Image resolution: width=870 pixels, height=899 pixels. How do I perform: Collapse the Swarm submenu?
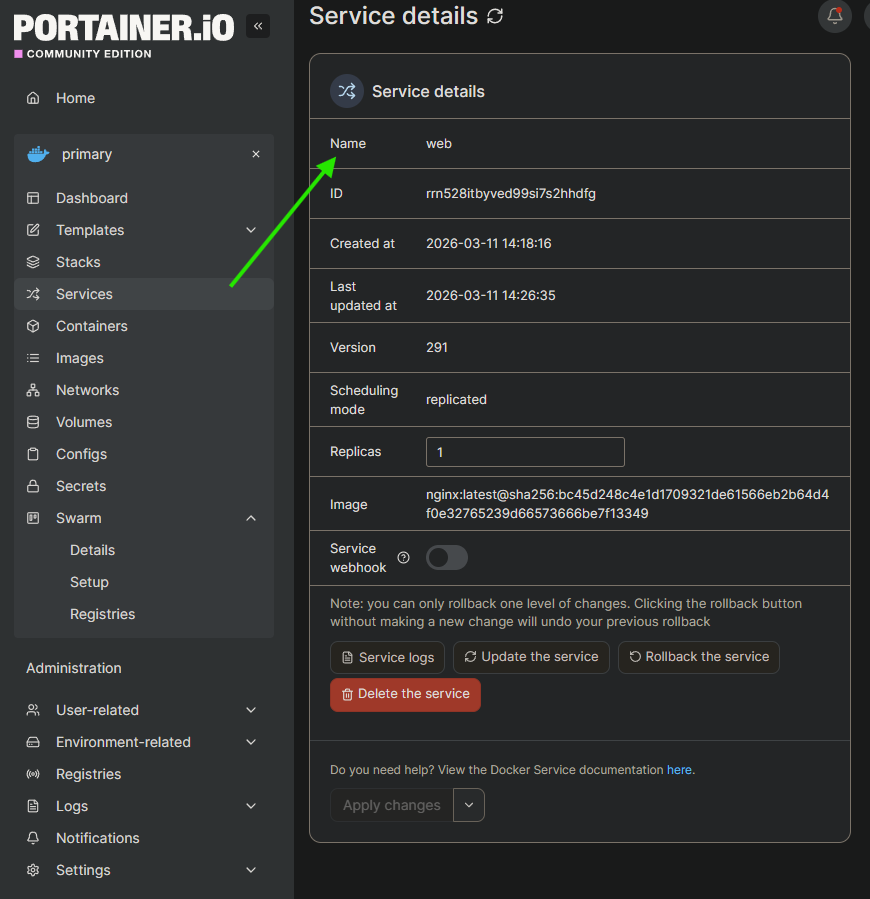pyautogui.click(x=251, y=518)
